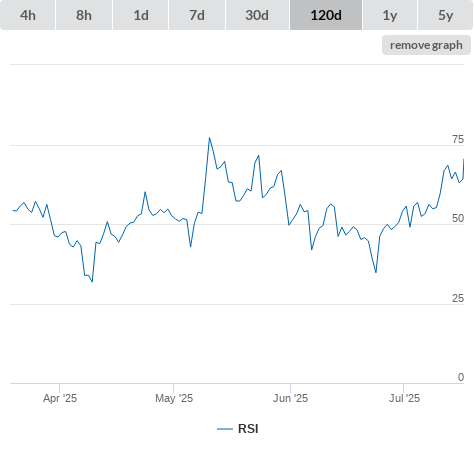Choose the 1d time range tab
Viewport: 474px width, 455px height.
141,15
